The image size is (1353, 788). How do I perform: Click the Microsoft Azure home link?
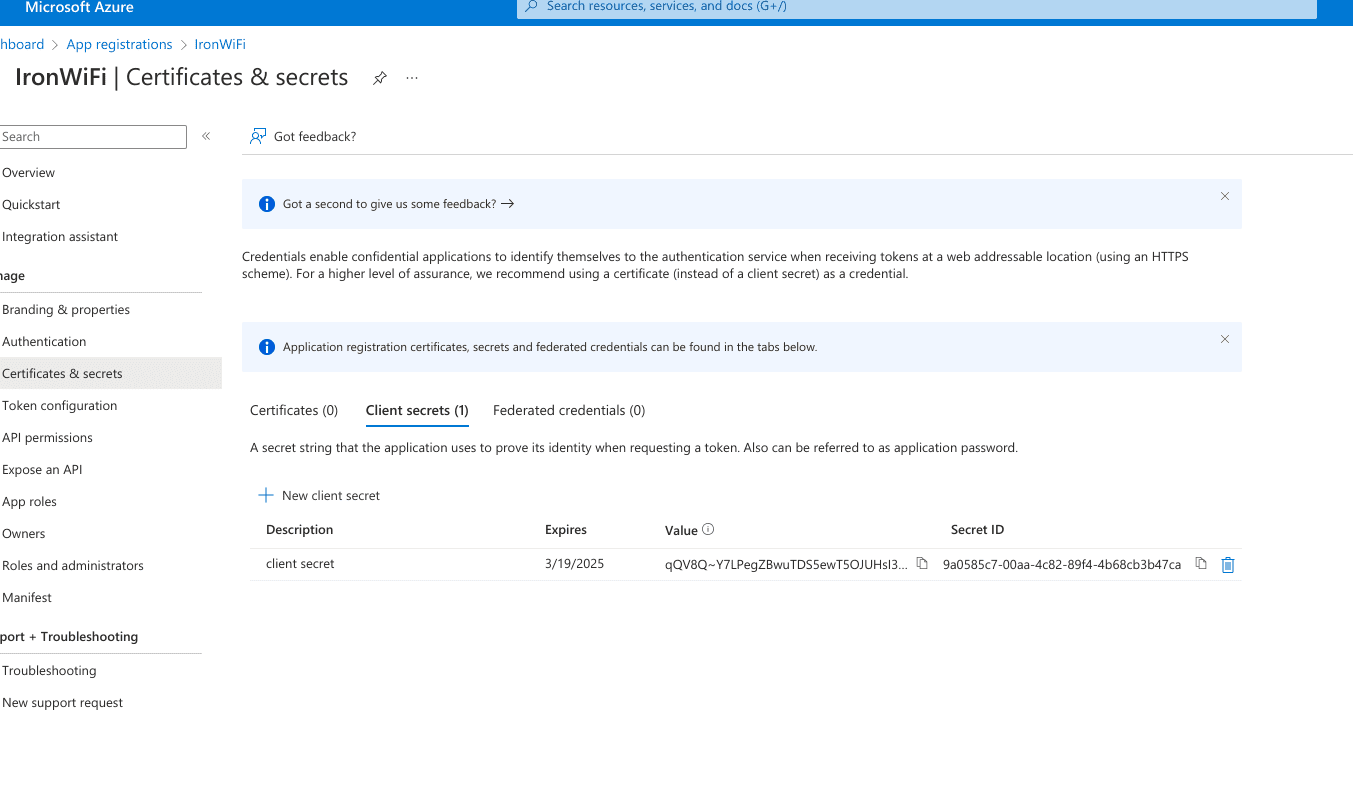79,7
